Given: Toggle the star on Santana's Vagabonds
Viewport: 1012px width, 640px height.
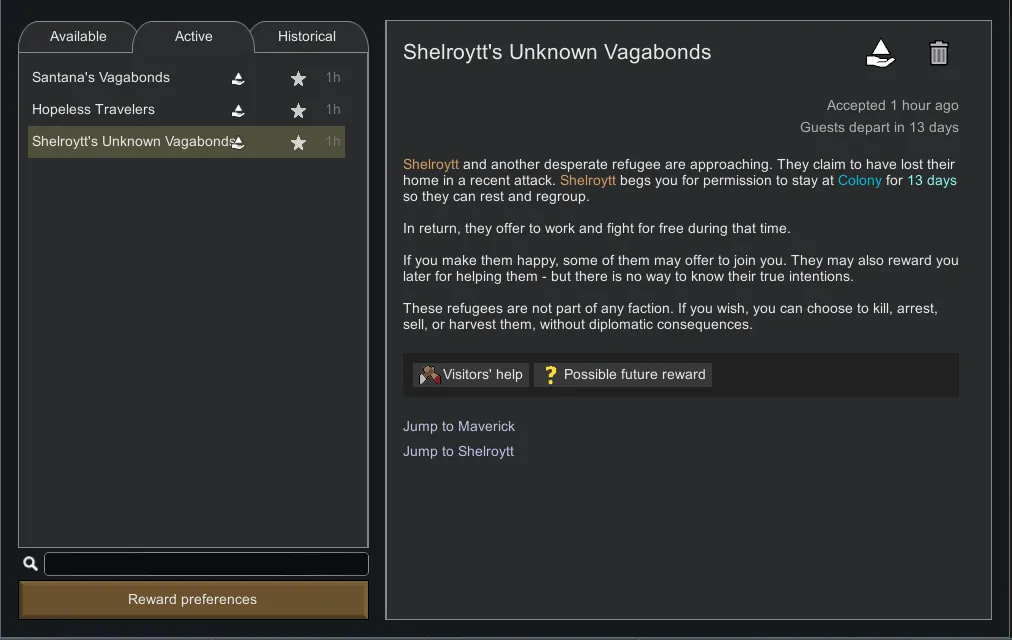Looking at the screenshot, I should click(298, 79).
